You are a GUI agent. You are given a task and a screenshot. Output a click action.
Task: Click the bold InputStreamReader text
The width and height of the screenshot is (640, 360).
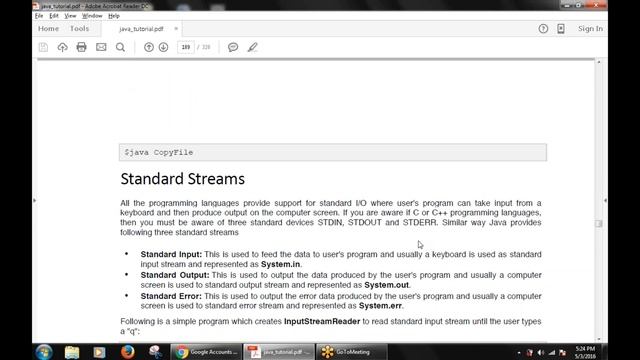pos(322,321)
